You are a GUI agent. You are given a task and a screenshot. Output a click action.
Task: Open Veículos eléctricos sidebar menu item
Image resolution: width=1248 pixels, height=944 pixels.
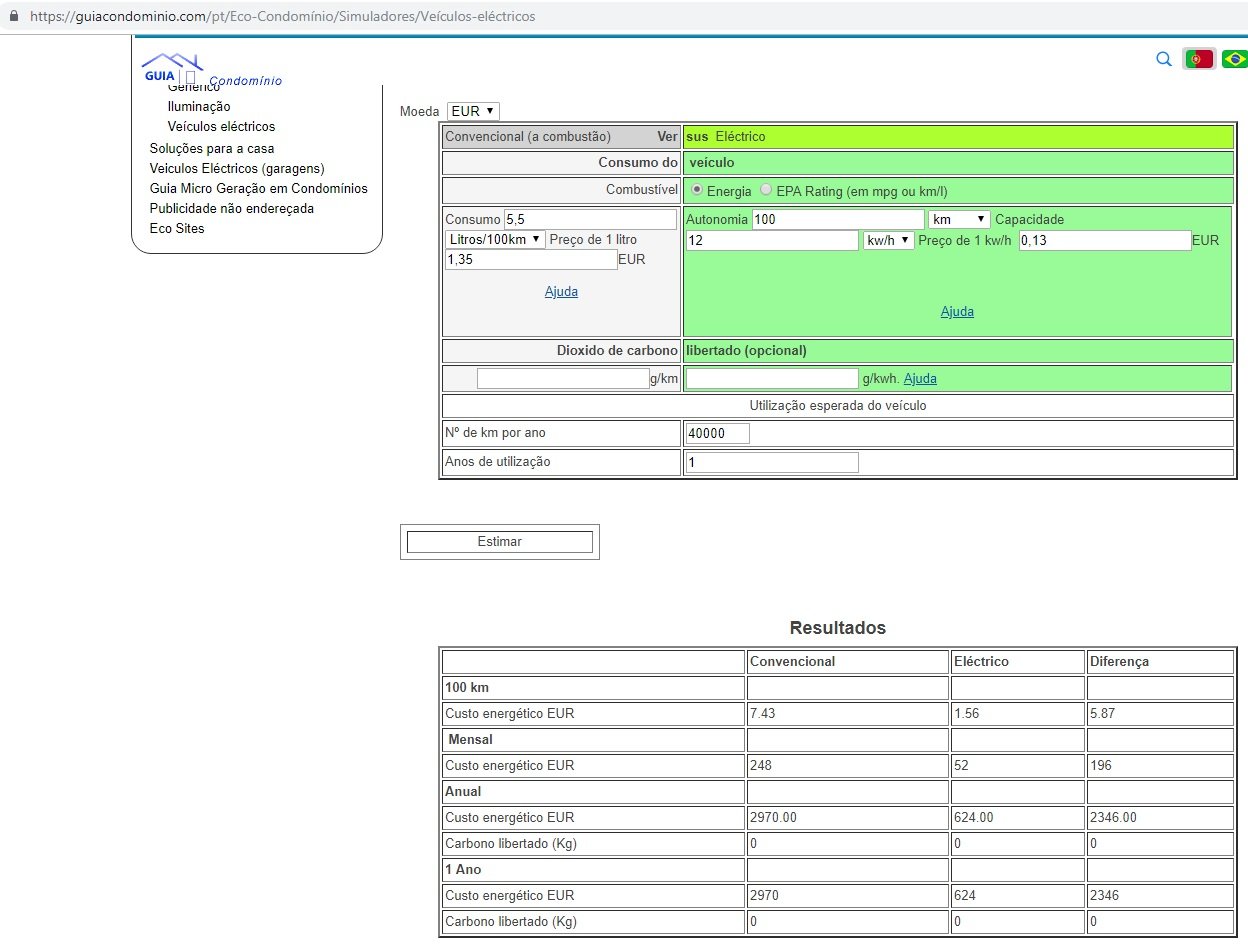[x=221, y=127]
